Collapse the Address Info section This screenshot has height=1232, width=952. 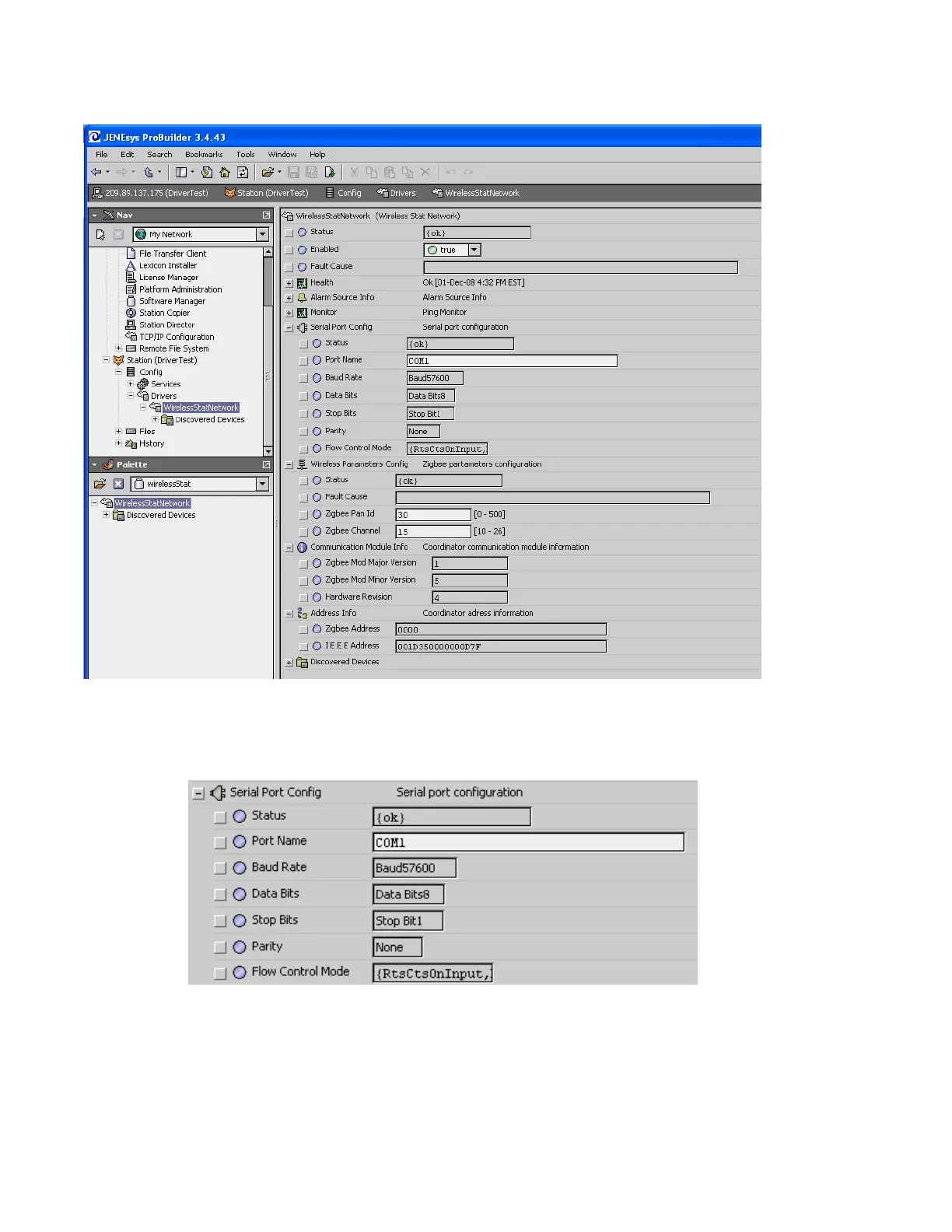289,614
